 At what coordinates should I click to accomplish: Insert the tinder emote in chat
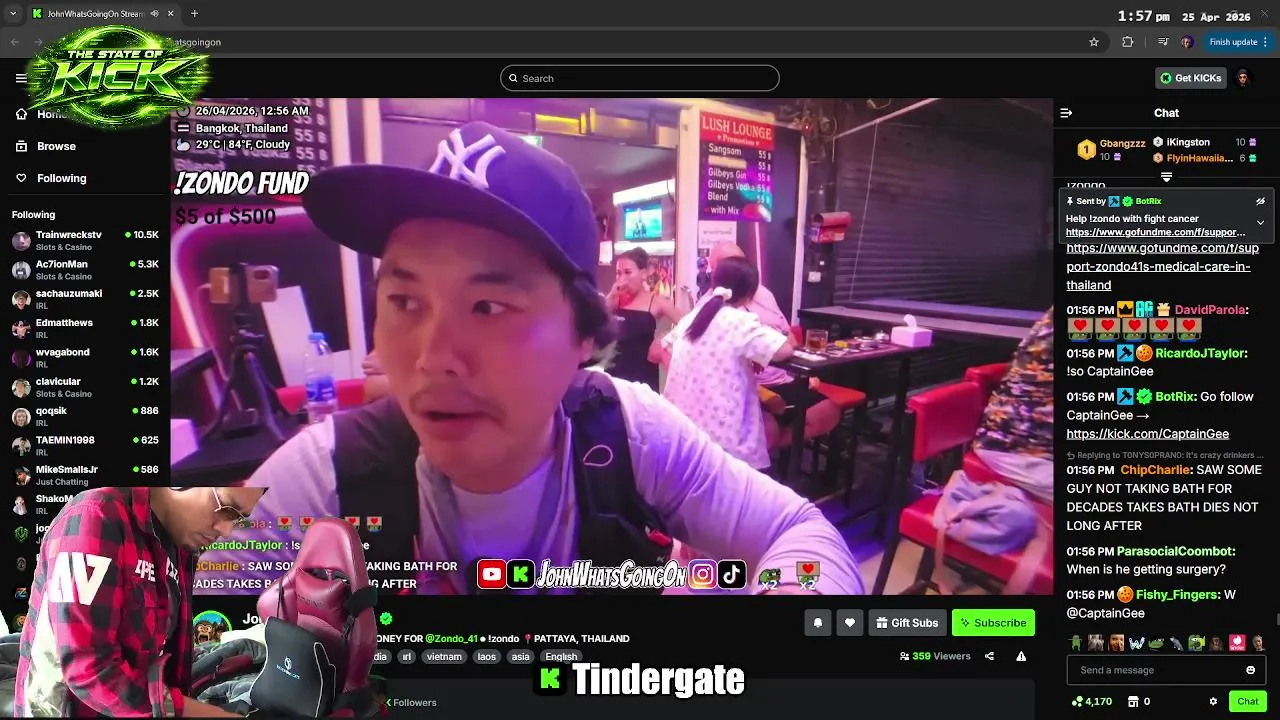point(1239,642)
